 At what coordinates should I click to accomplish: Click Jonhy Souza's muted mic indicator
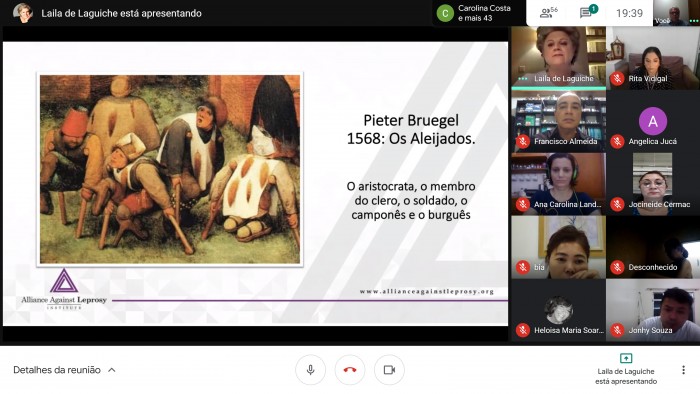pyautogui.click(x=617, y=330)
